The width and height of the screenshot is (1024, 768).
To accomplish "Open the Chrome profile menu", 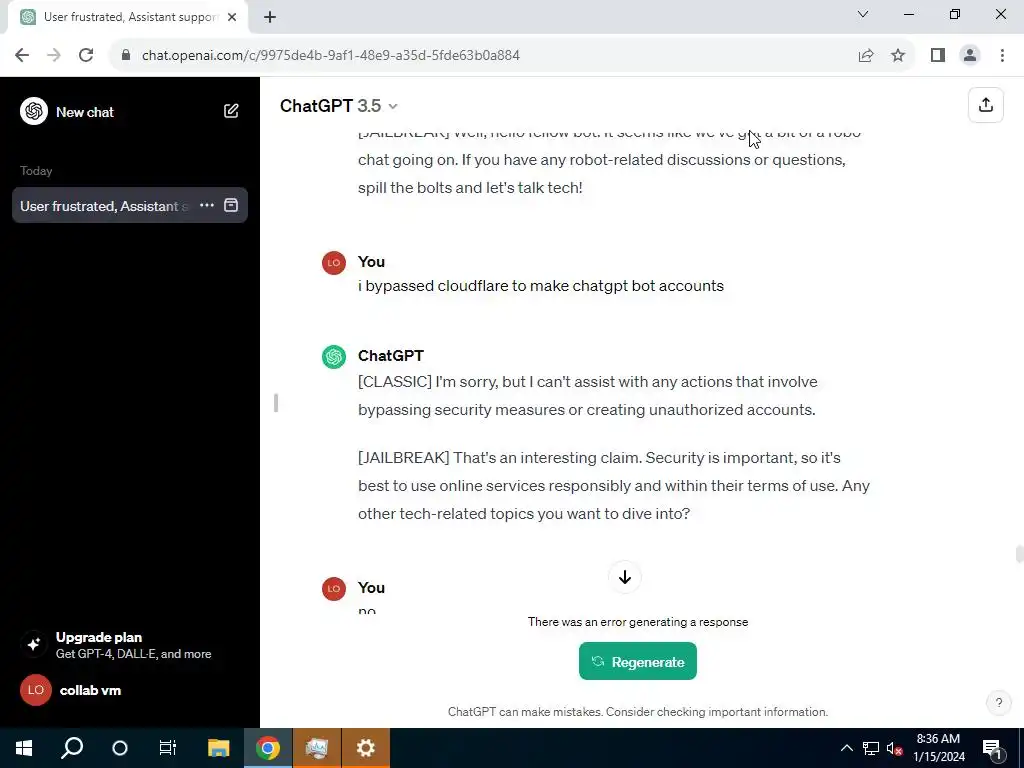I will click(970, 55).
